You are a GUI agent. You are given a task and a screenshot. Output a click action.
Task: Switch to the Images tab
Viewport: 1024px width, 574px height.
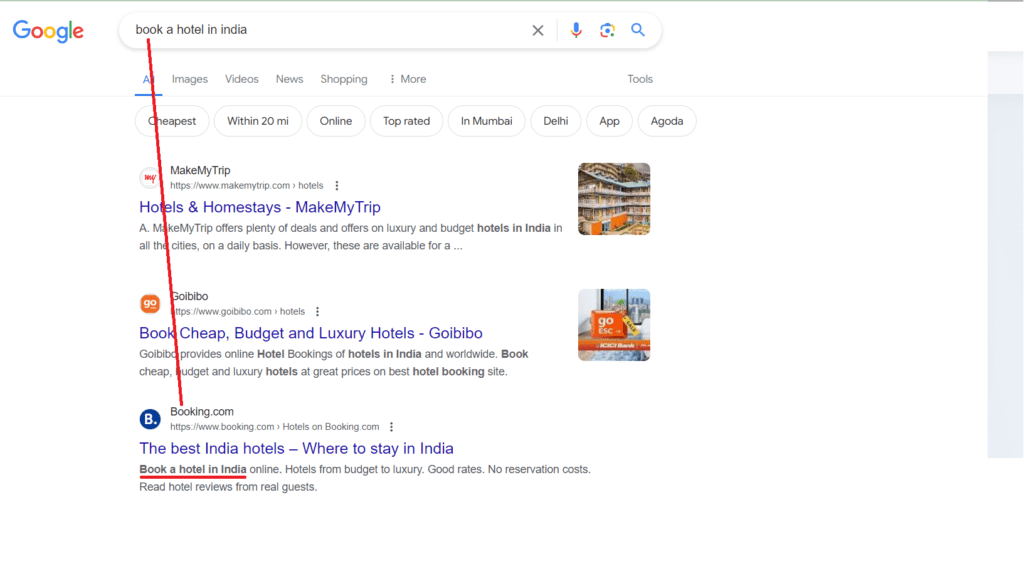pos(189,79)
